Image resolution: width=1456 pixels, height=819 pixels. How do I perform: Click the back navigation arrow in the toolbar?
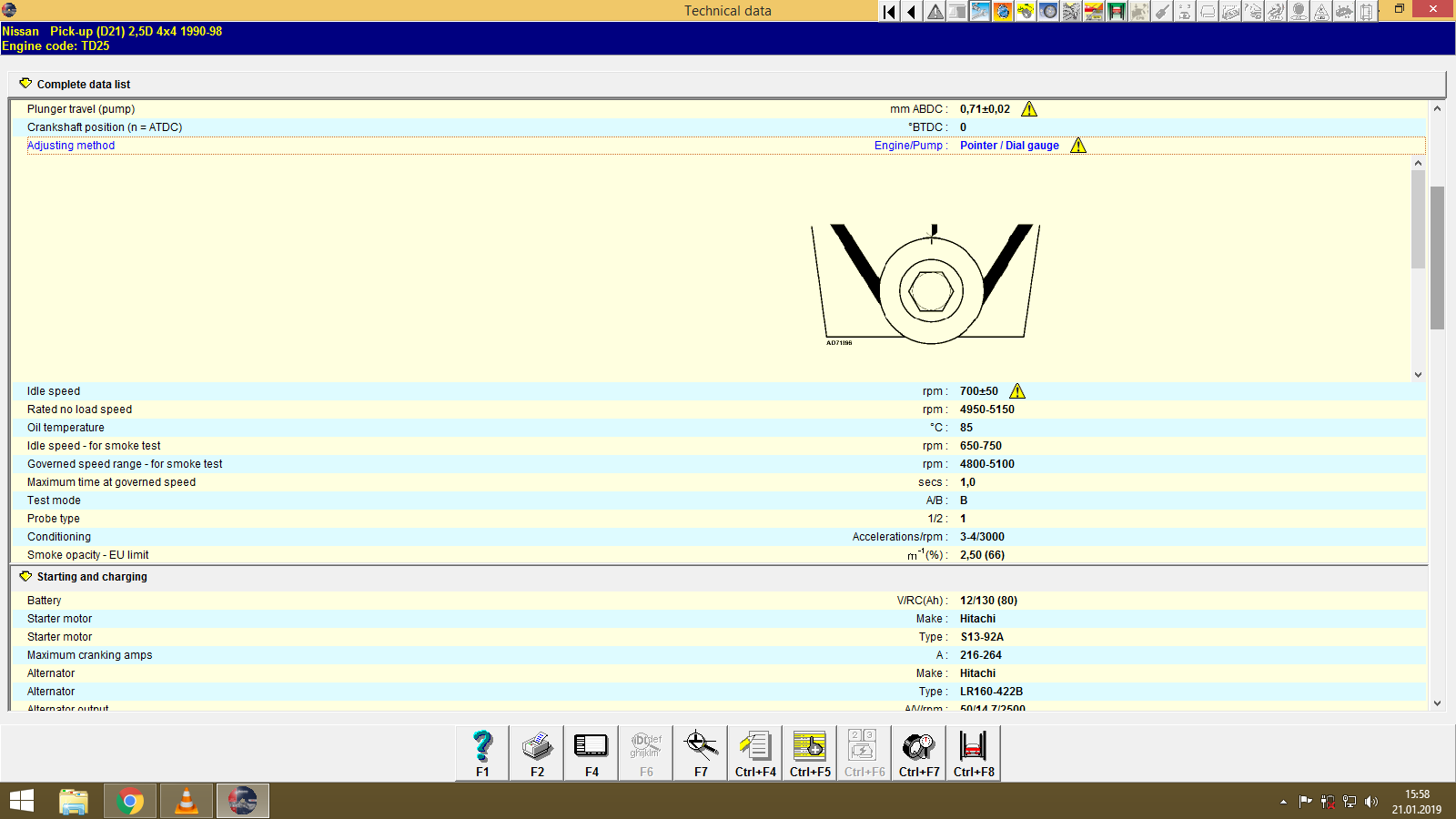pyautogui.click(x=911, y=12)
